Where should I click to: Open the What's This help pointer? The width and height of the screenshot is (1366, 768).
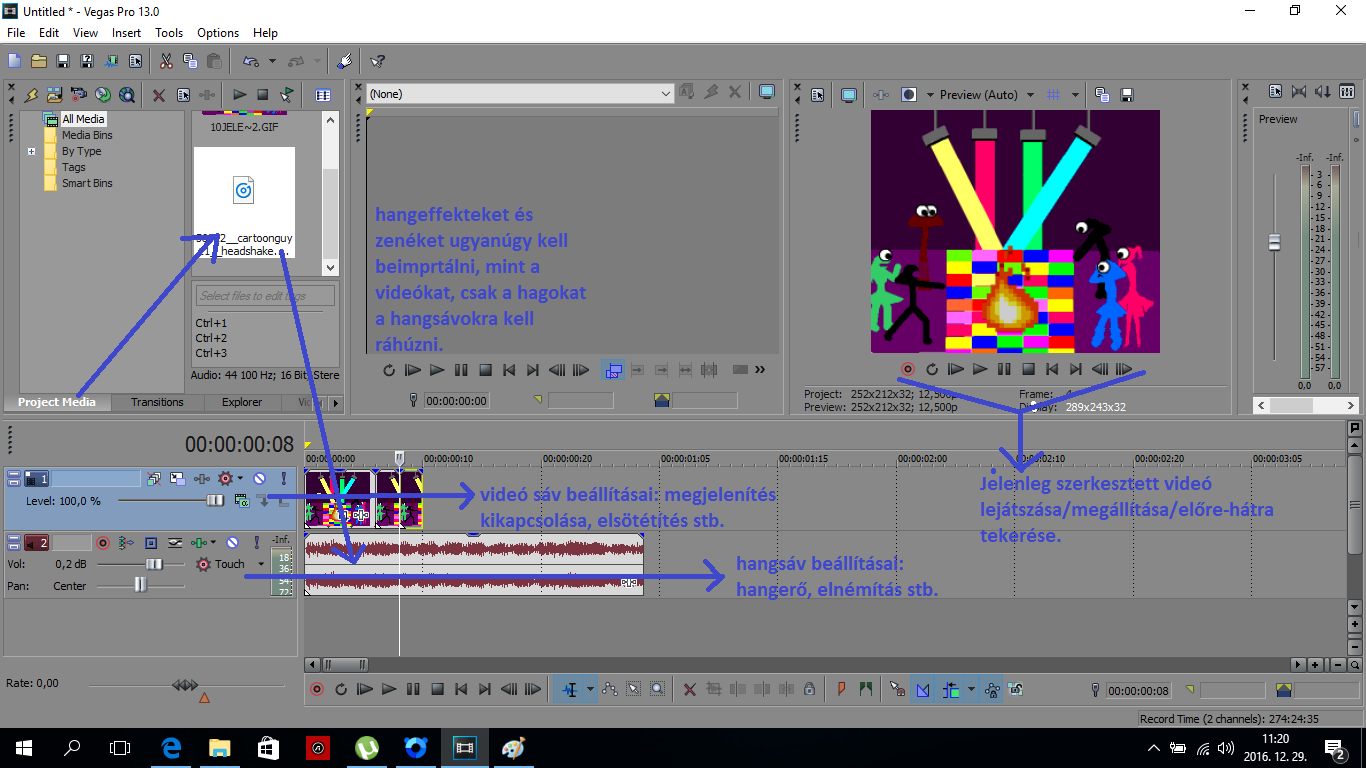point(377,61)
